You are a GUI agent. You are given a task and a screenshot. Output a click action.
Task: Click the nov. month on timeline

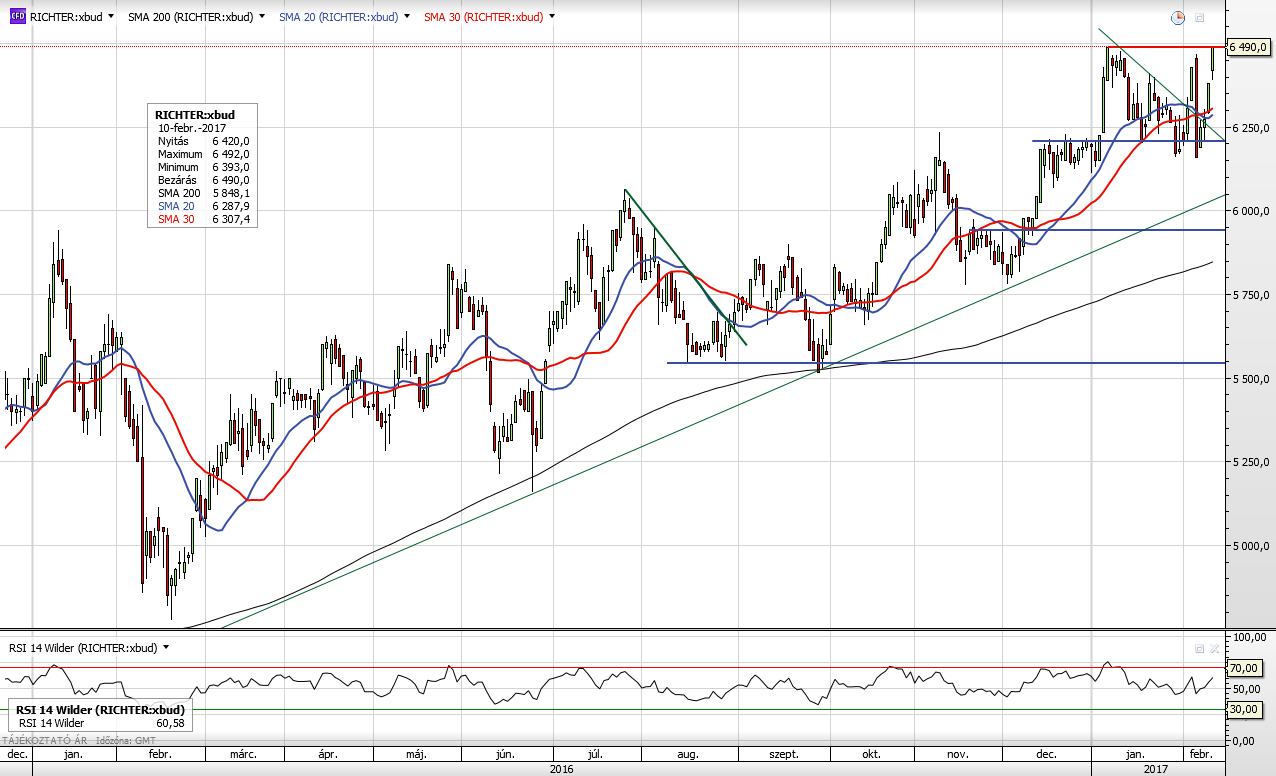click(x=957, y=753)
